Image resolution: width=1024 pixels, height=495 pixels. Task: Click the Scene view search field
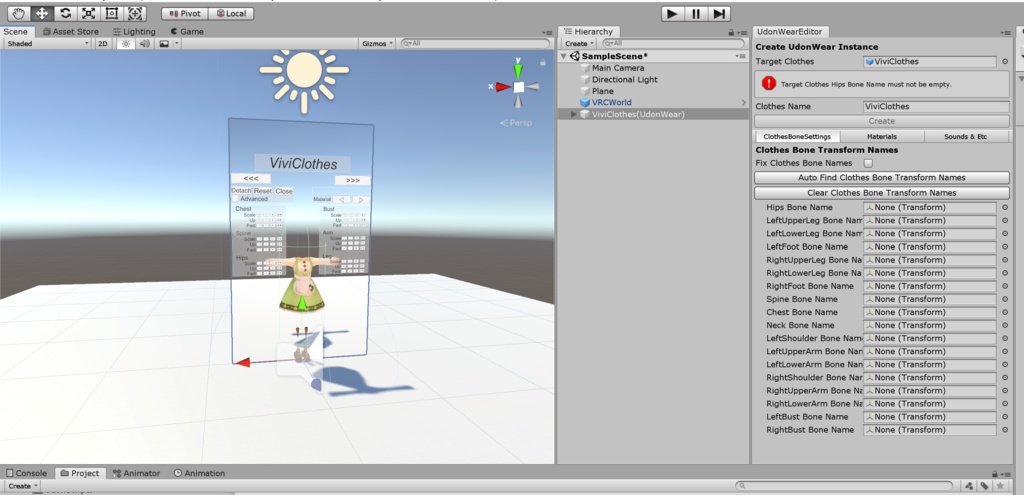point(475,43)
